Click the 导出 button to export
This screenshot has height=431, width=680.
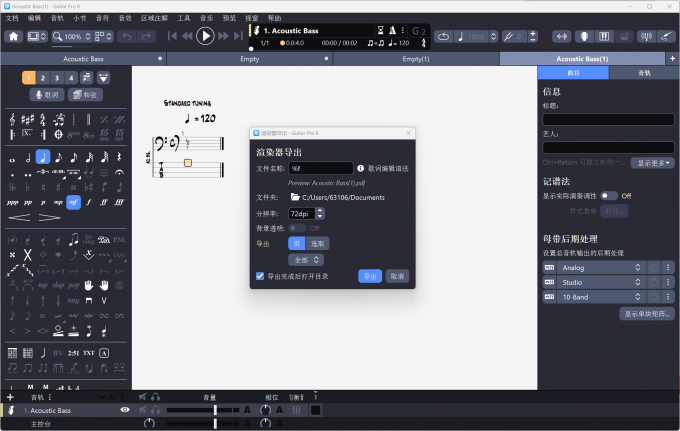point(370,276)
